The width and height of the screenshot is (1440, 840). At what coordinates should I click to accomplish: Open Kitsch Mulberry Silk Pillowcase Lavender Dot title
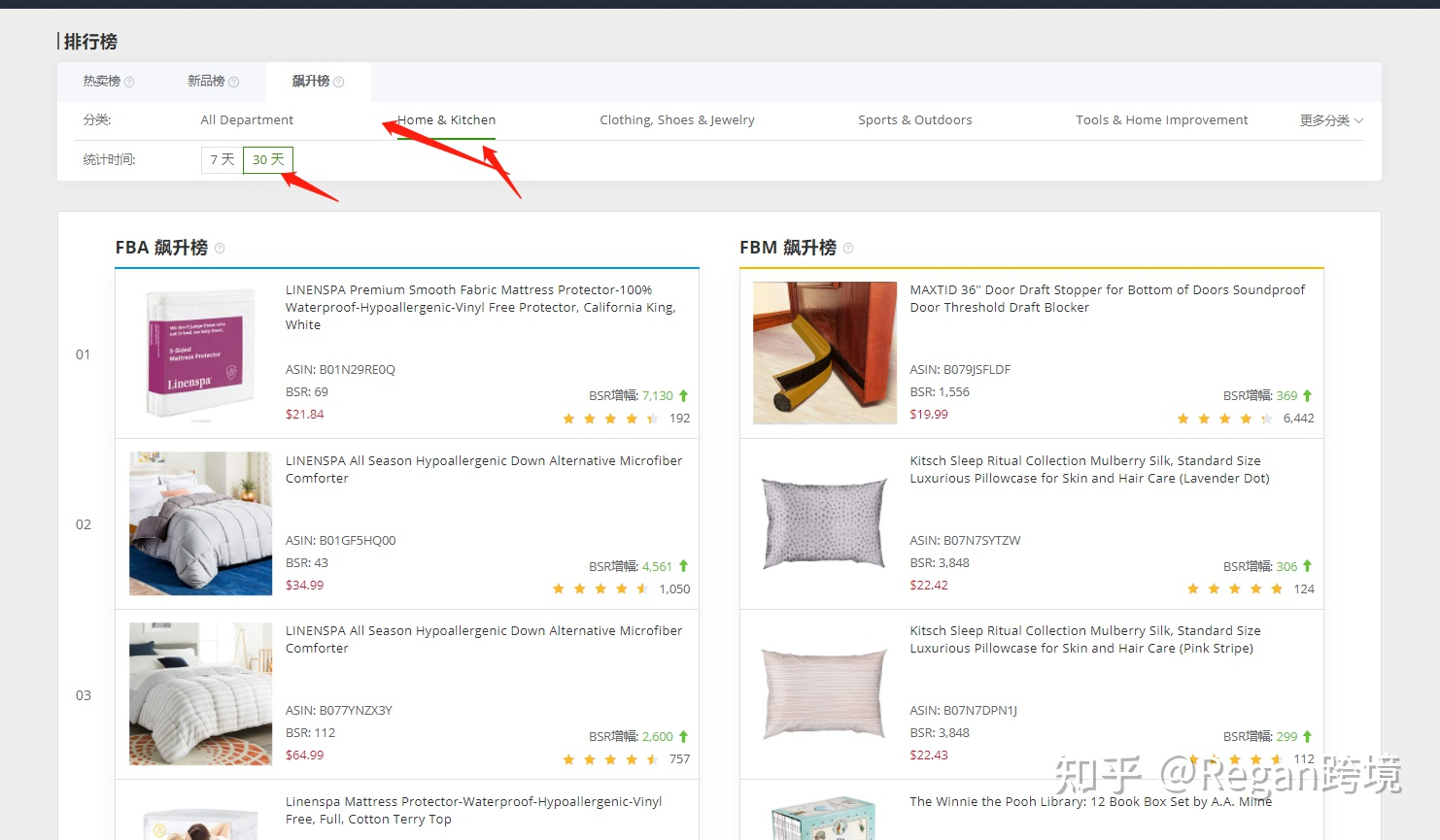(1089, 470)
